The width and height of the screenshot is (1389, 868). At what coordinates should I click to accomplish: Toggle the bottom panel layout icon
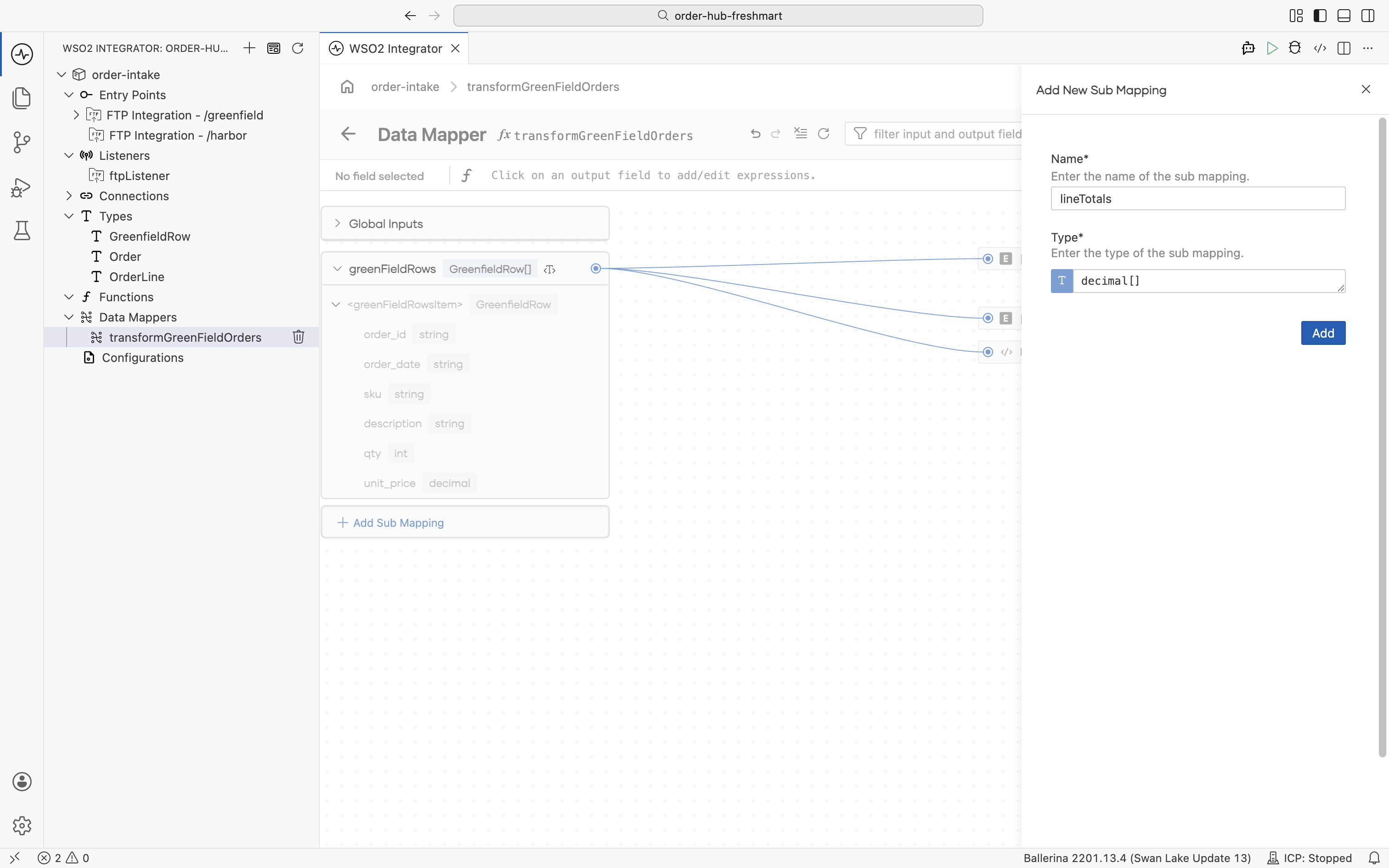1344,16
